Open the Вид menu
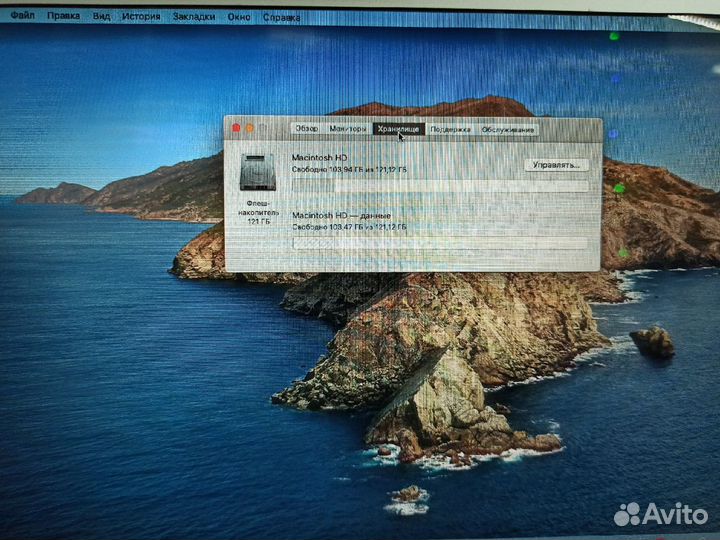The width and height of the screenshot is (720, 540). click(101, 17)
